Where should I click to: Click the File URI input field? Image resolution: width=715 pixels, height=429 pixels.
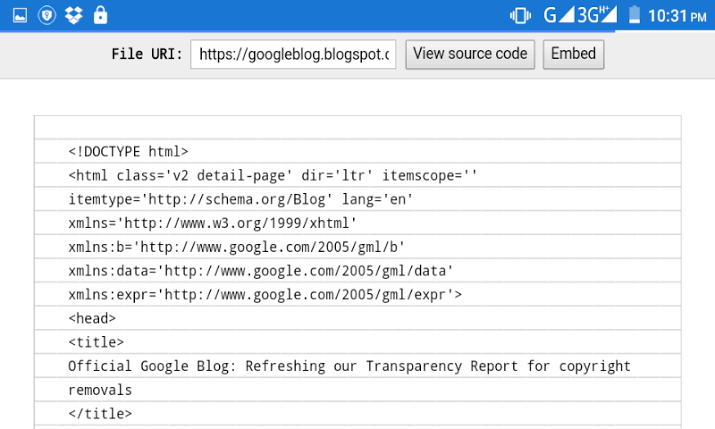[293, 54]
